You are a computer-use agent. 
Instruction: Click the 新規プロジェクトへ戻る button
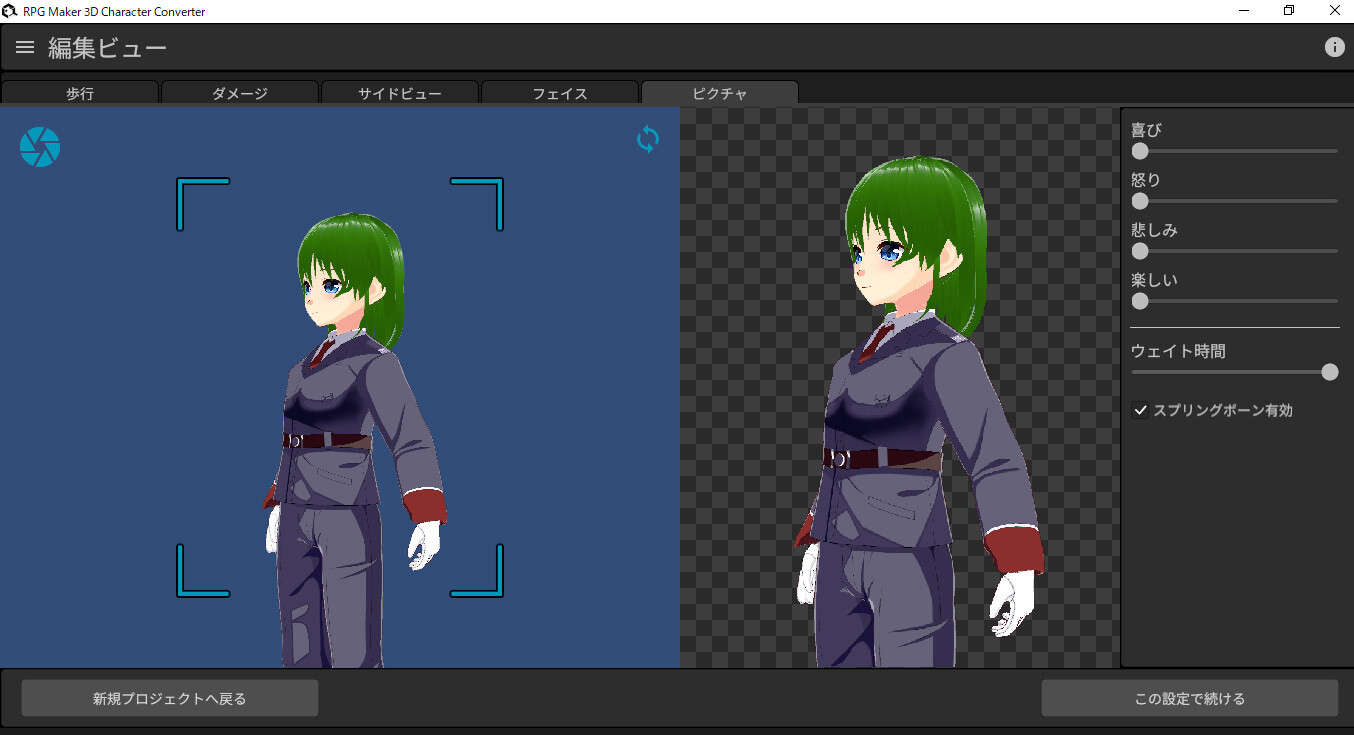click(169, 697)
